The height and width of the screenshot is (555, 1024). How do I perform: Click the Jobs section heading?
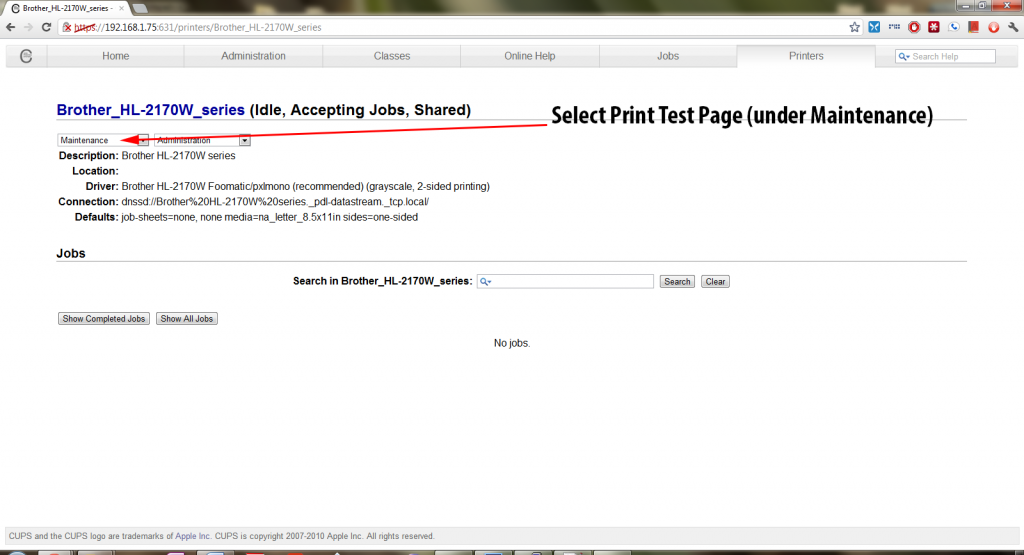(x=71, y=253)
